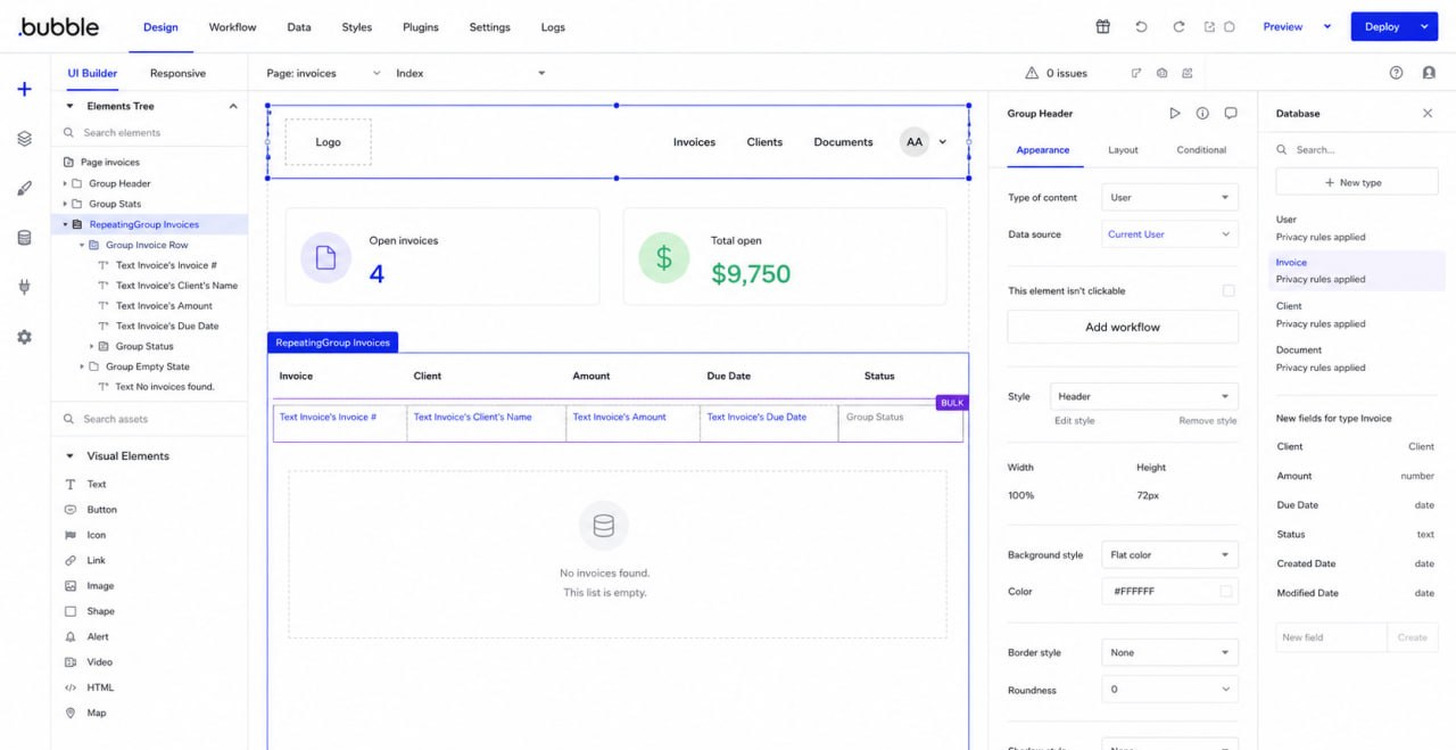Screen dimensions: 1456x750
Task: Close the Database panel
Action: [1427, 113]
